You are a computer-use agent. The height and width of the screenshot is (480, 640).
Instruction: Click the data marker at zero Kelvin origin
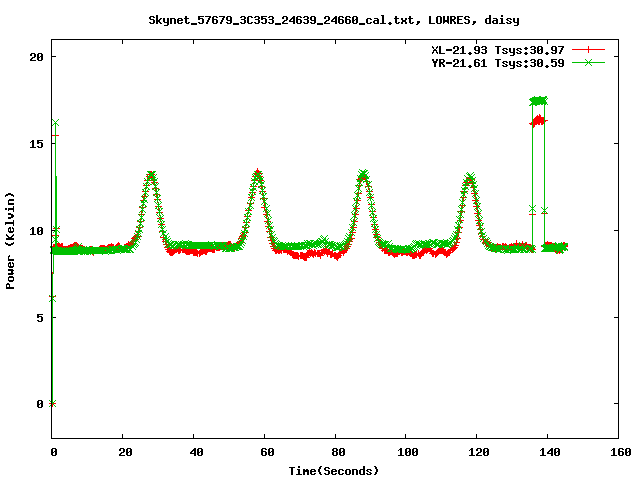tap(52, 404)
